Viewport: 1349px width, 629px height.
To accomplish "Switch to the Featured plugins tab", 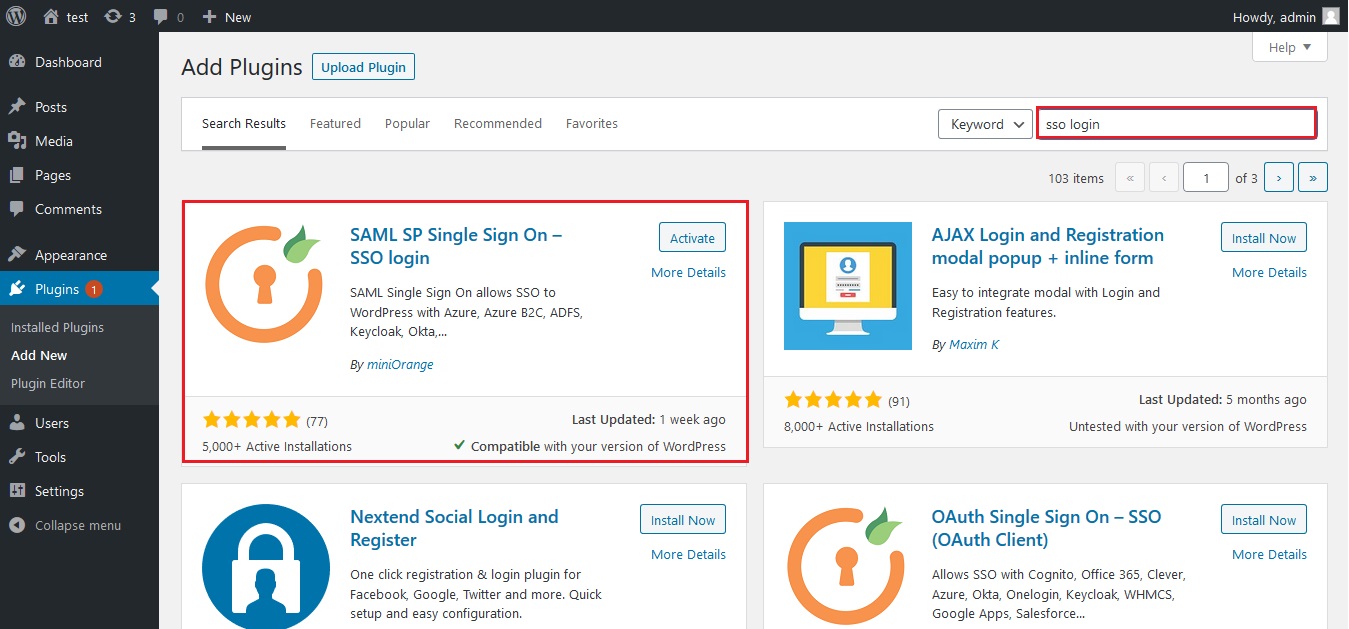I will (335, 123).
